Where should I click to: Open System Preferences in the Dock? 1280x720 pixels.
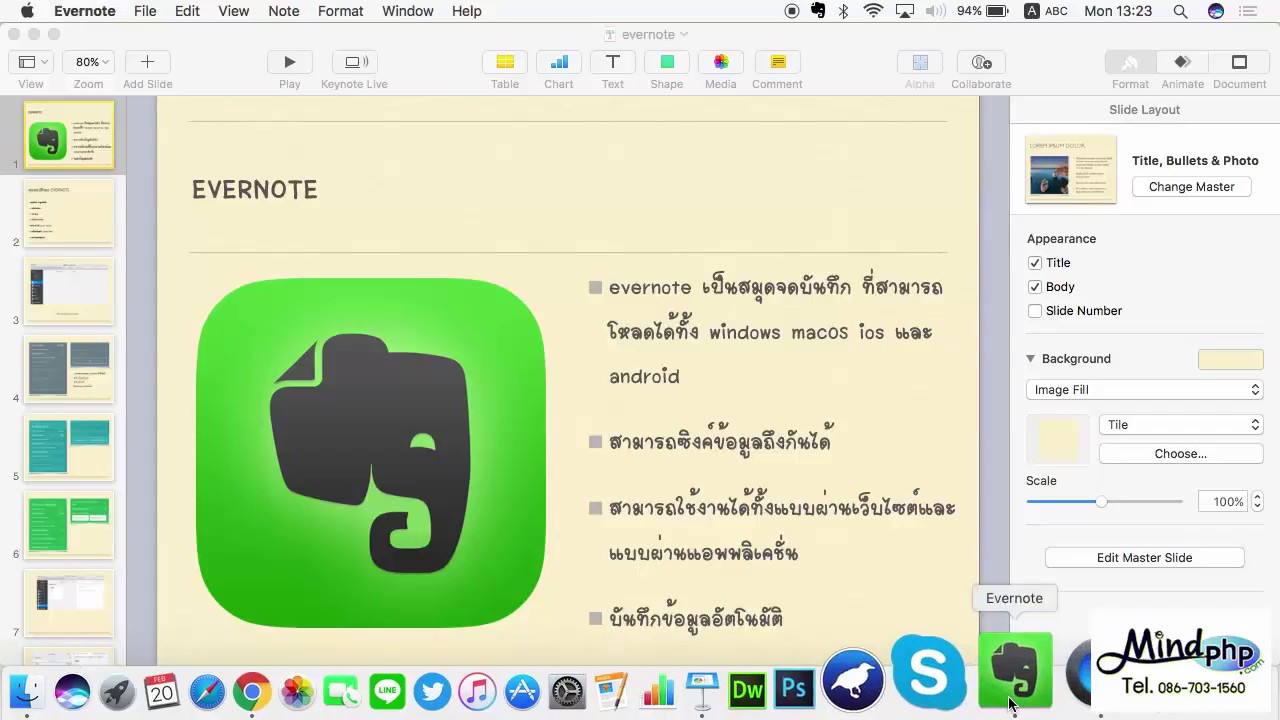click(x=567, y=691)
